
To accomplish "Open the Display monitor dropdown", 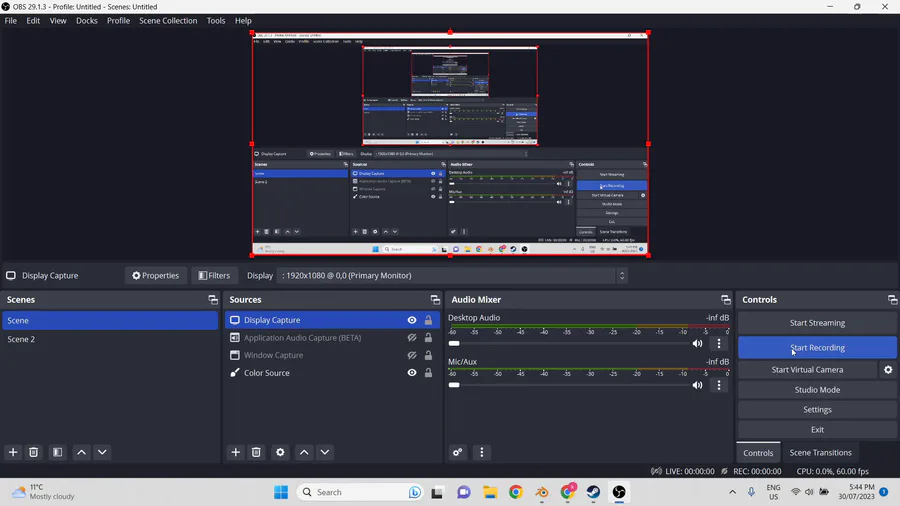I will pos(451,275).
